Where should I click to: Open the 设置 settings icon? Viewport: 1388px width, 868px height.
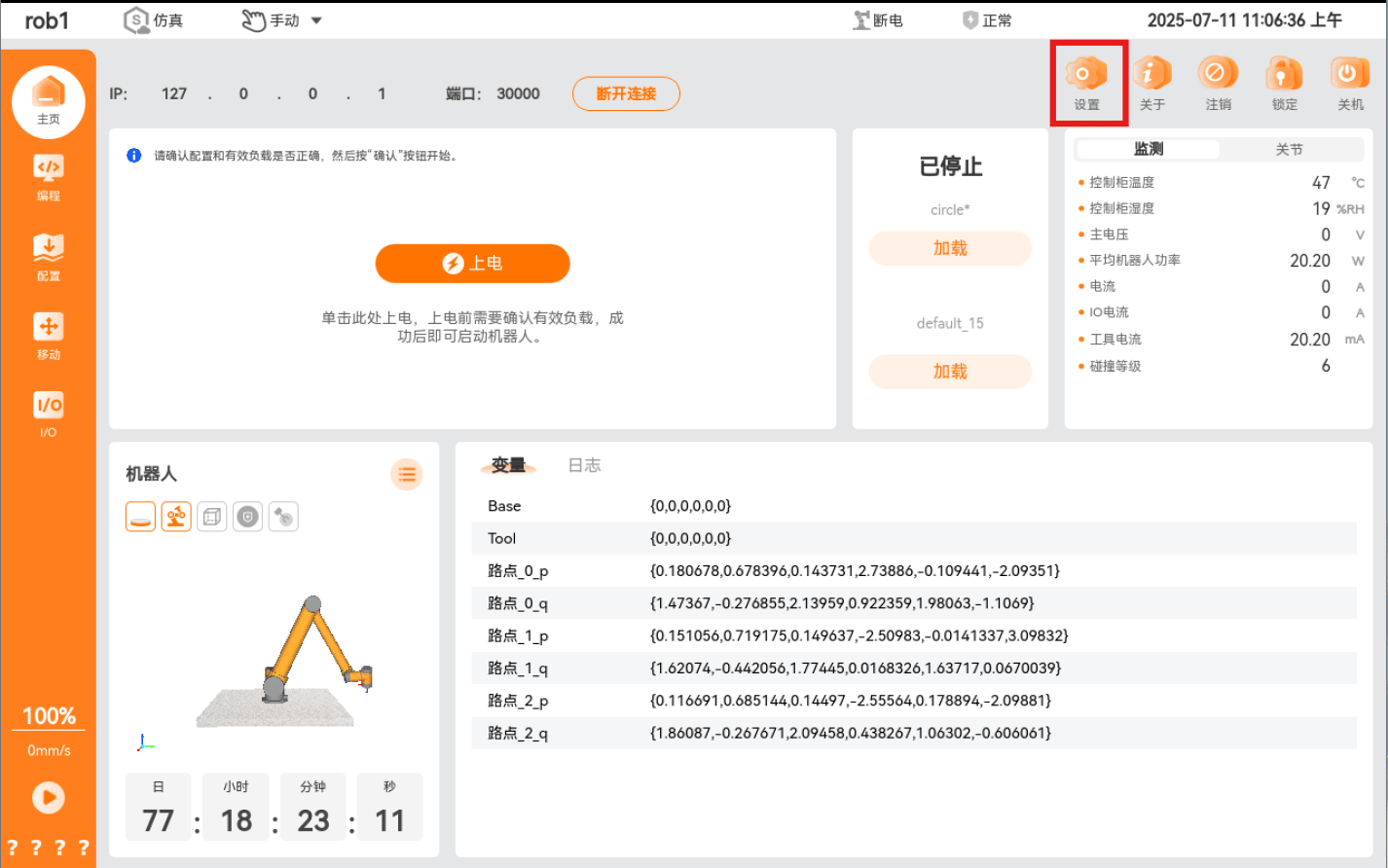coord(1086,82)
